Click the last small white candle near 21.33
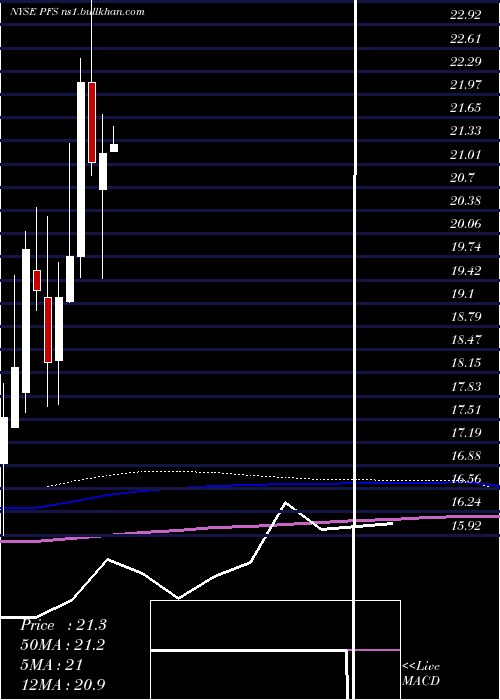The image size is (500, 700). click(114, 148)
